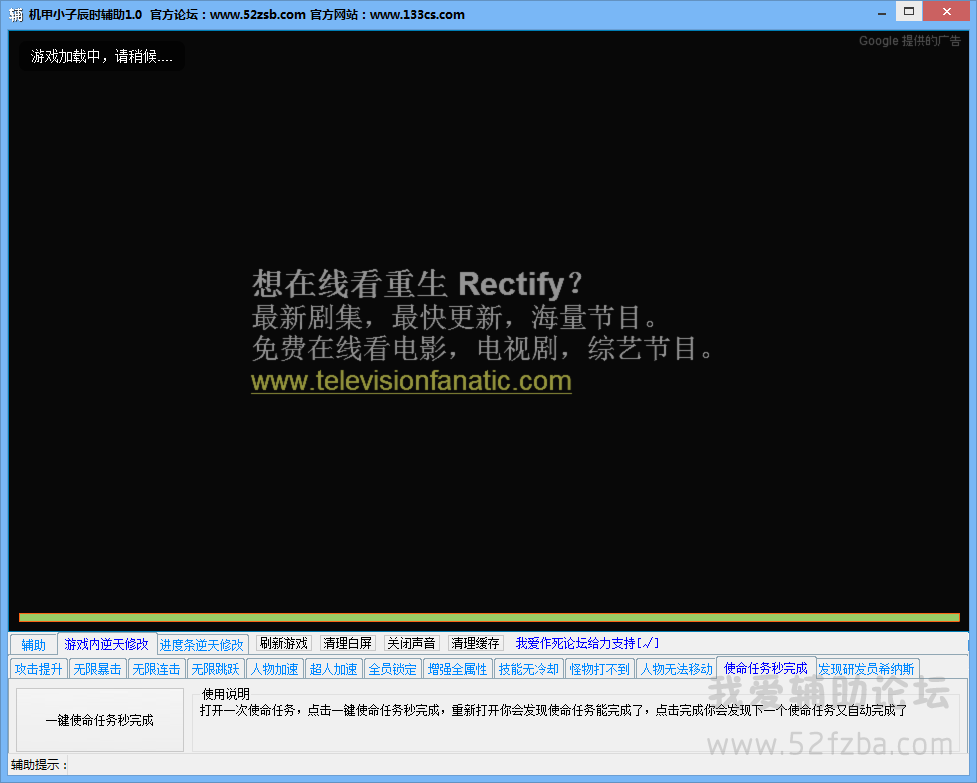Select the 技能无冷却 sub-tab

(528, 669)
